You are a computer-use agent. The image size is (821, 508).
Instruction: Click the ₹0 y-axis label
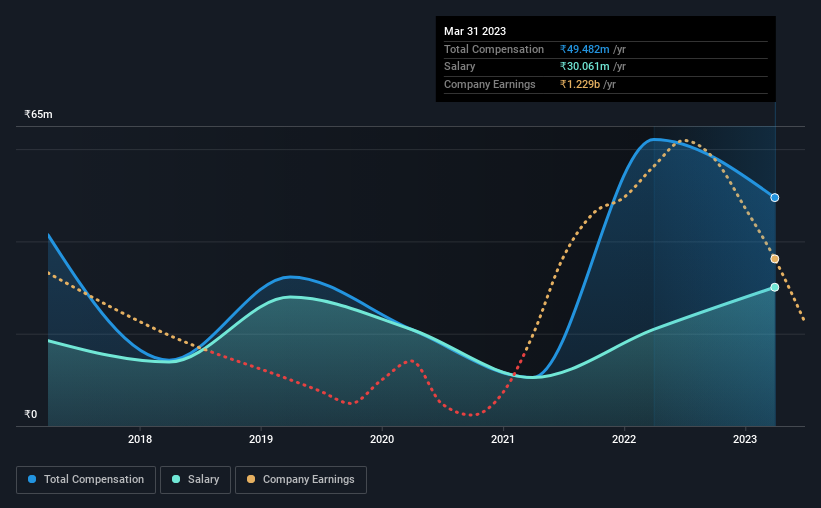pyautogui.click(x=30, y=414)
